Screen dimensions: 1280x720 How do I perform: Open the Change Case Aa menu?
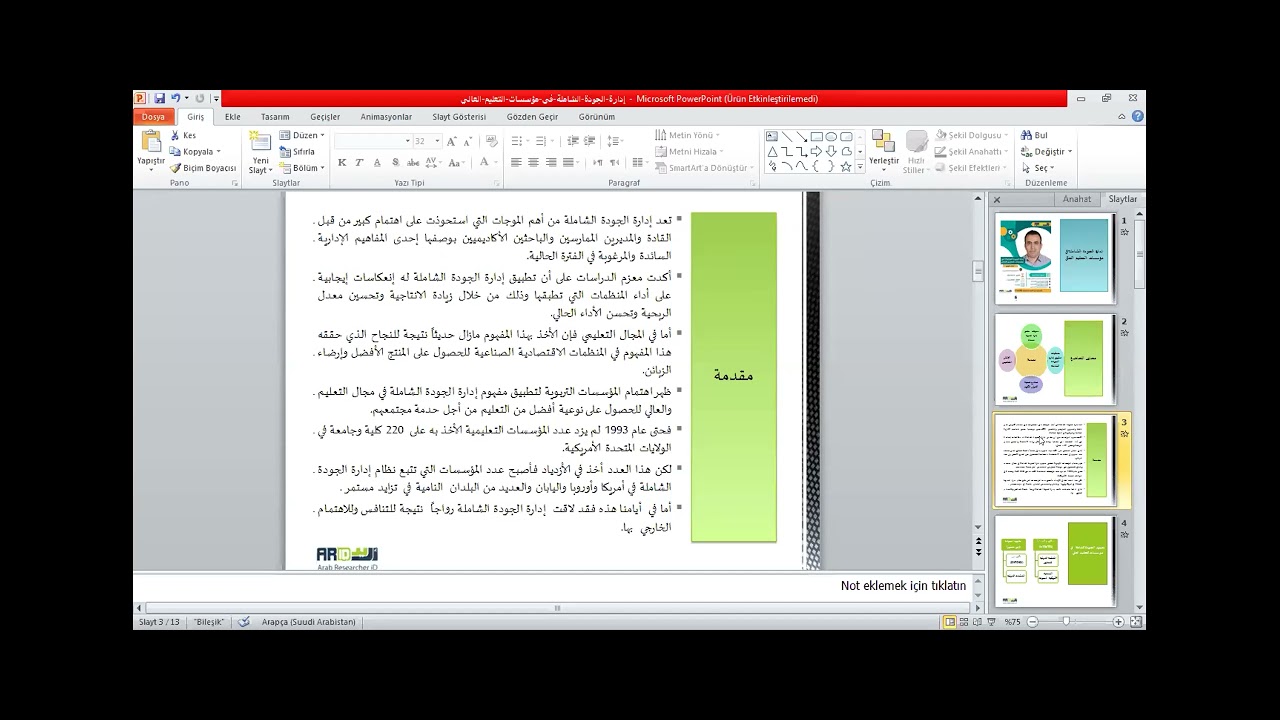456,162
